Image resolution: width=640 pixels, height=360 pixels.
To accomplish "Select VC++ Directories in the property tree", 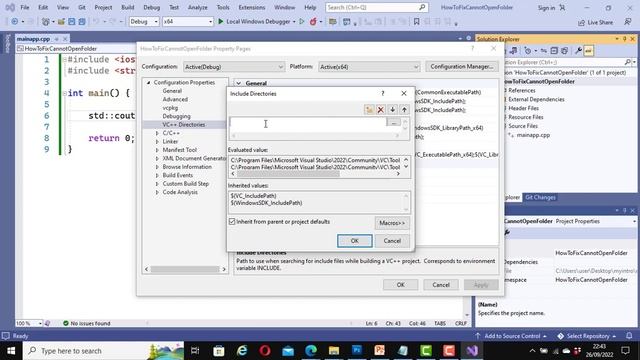I will click(184, 124).
